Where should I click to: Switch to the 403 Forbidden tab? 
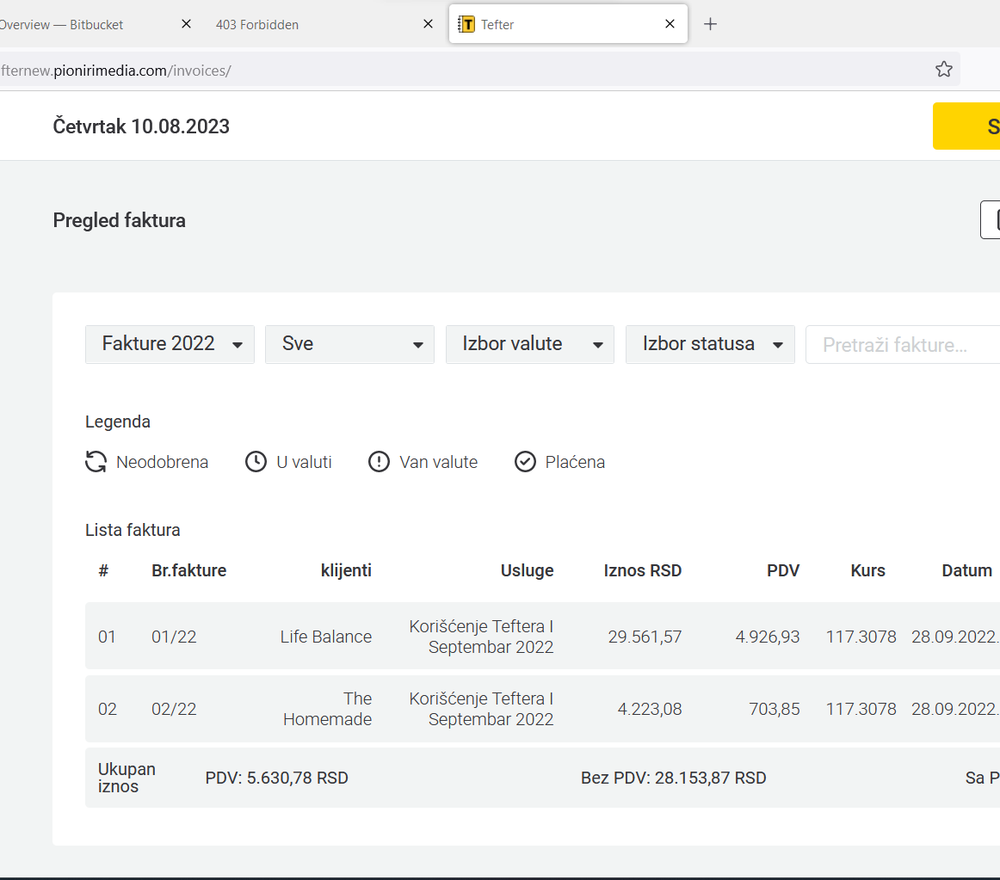pos(300,24)
